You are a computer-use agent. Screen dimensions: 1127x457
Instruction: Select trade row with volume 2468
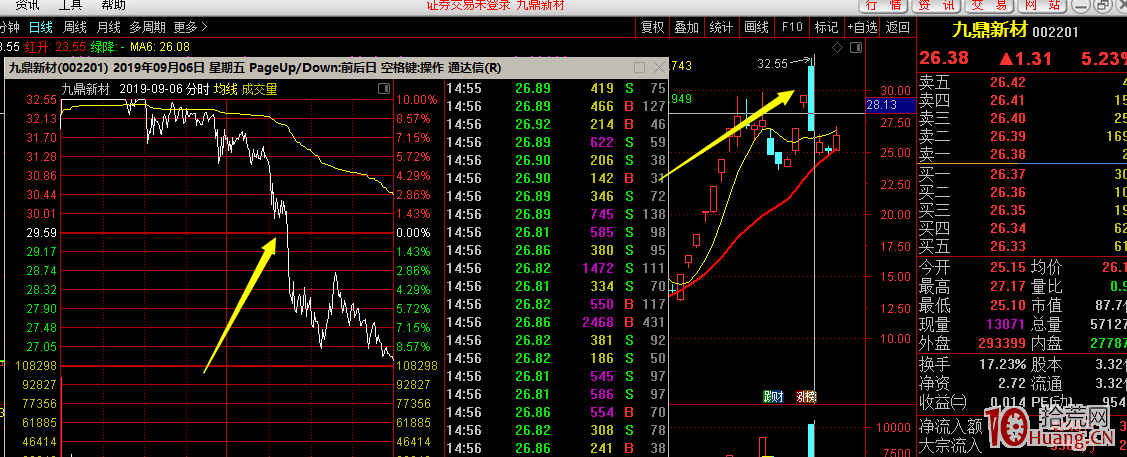(557, 322)
